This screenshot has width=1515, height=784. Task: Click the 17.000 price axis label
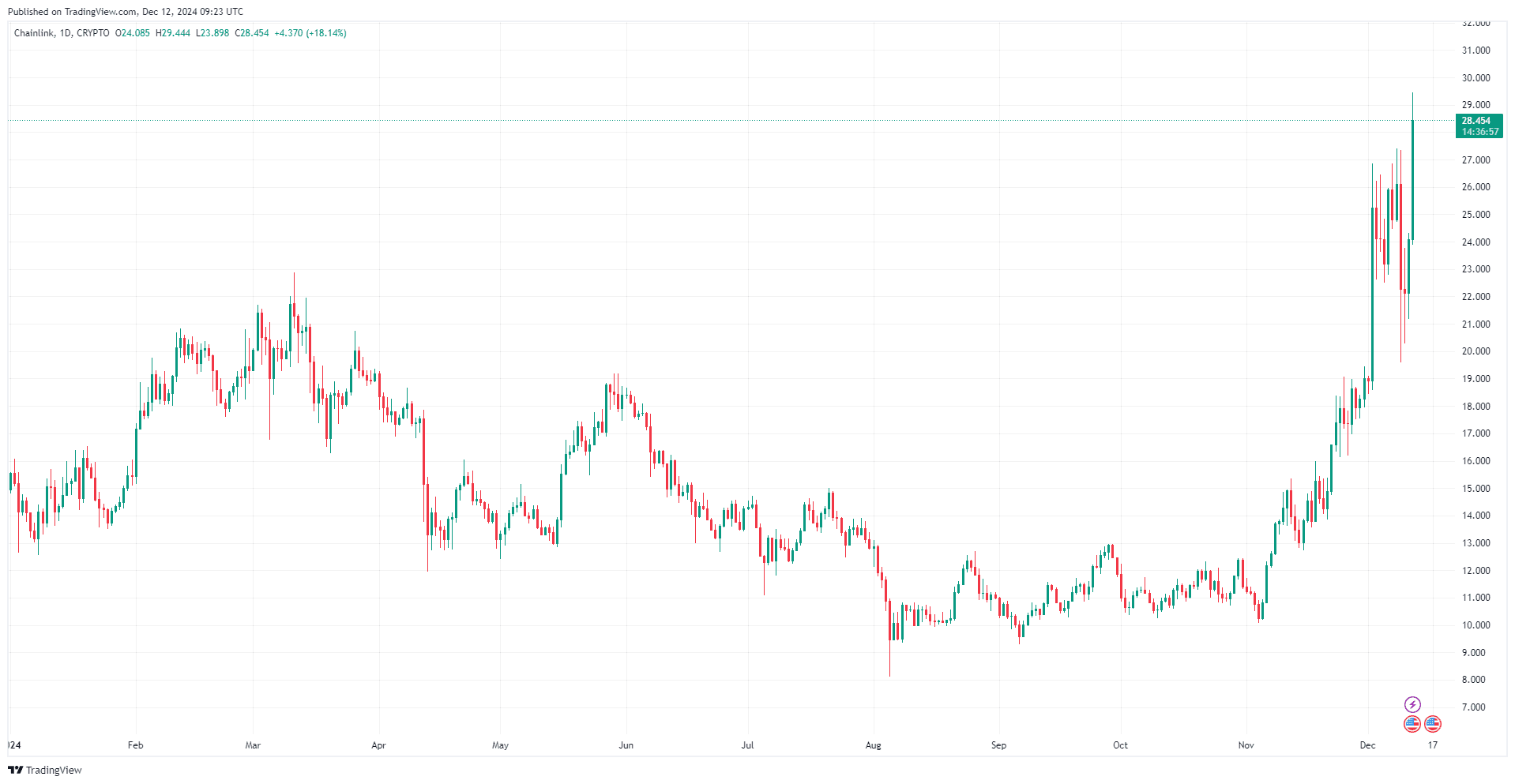click(1476, 433)
